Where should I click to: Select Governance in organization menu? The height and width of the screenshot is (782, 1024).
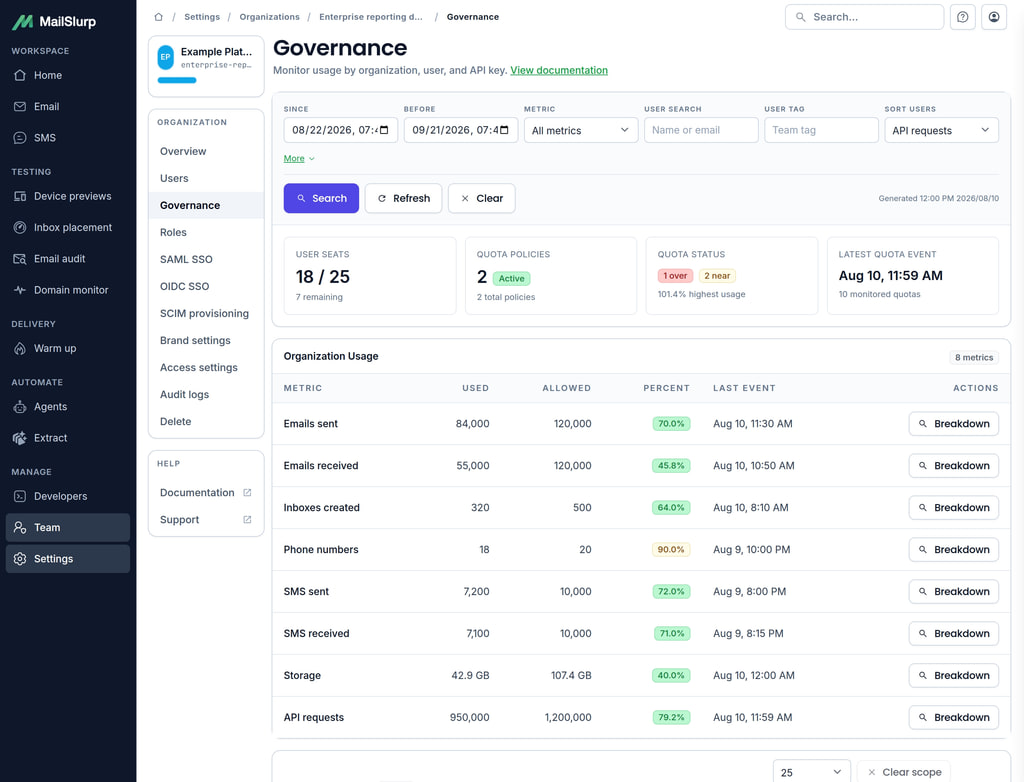(206, 205)
